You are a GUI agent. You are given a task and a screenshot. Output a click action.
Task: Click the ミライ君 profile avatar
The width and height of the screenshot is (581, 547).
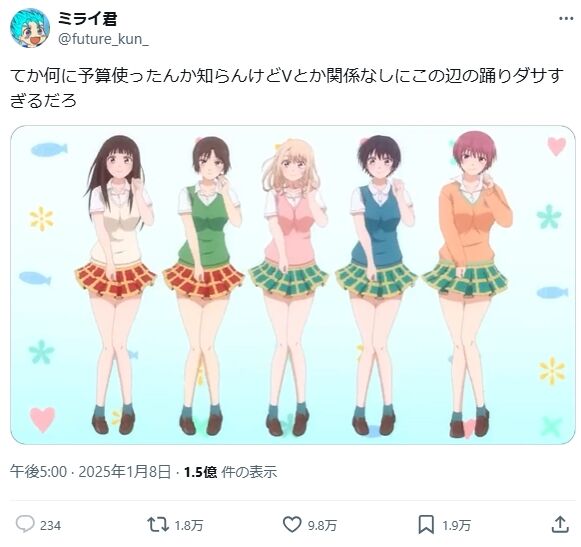click(30, 29)
